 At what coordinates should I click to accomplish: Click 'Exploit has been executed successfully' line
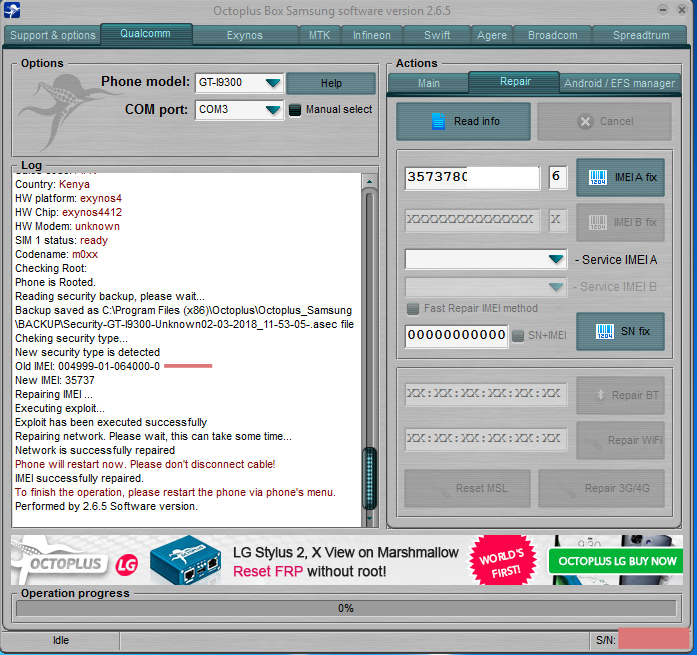tap(111, 422)
